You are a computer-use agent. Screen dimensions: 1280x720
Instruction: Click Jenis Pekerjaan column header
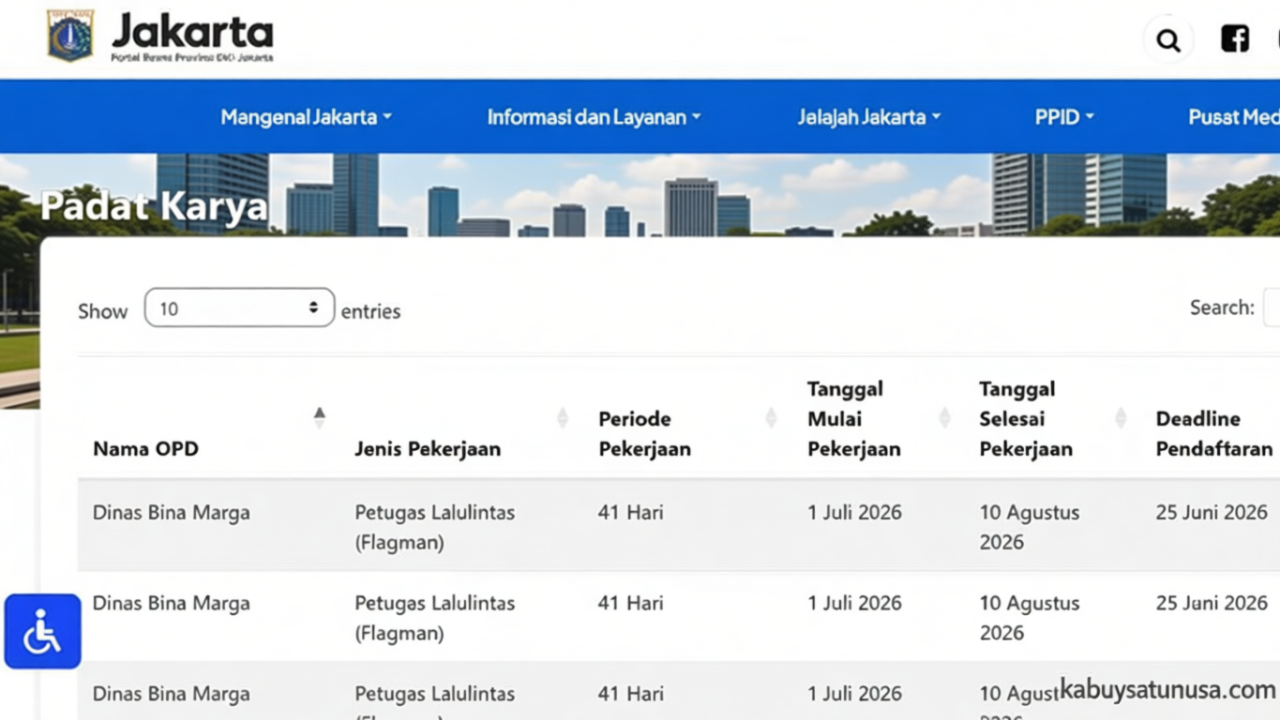[x=428, y=449]
